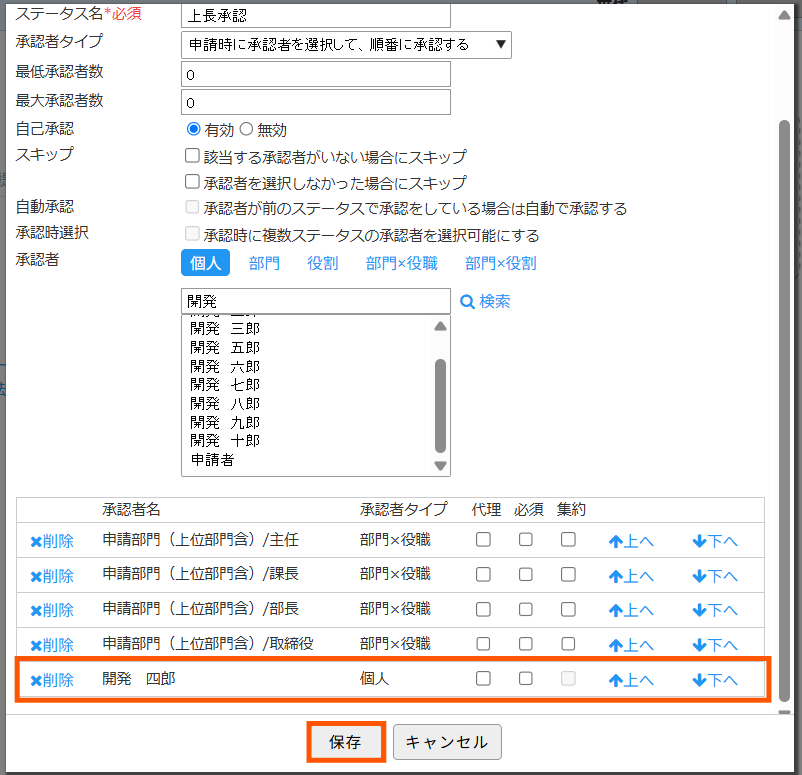Toggle 集約 checkbox for 主任 row
The width and height of the screenshot is (802, 775).
(568, 540)
